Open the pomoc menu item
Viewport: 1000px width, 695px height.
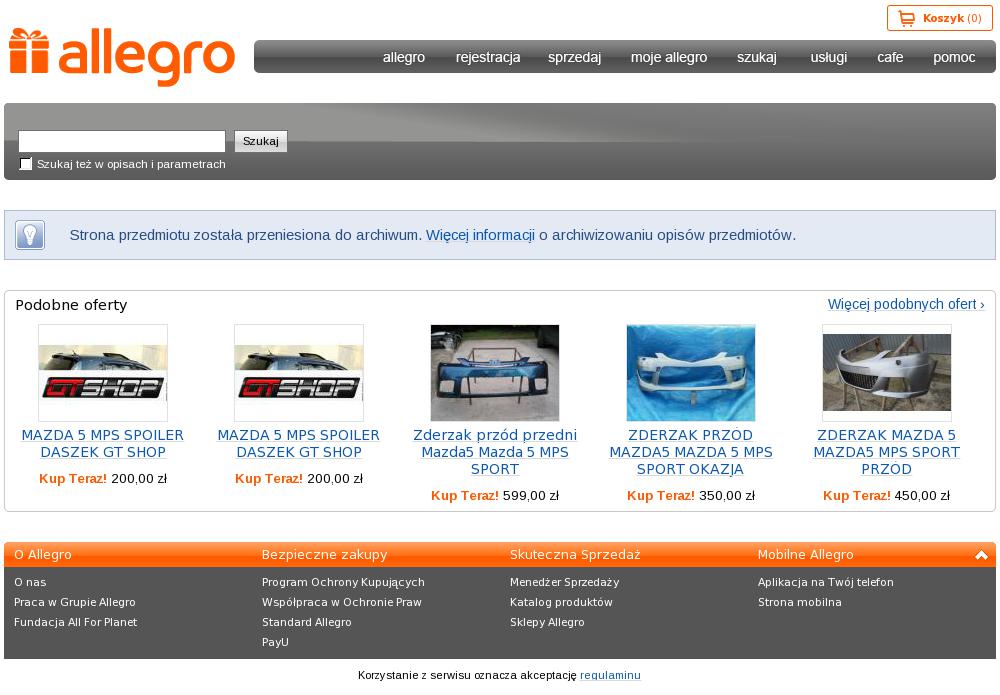pos(954,57)
